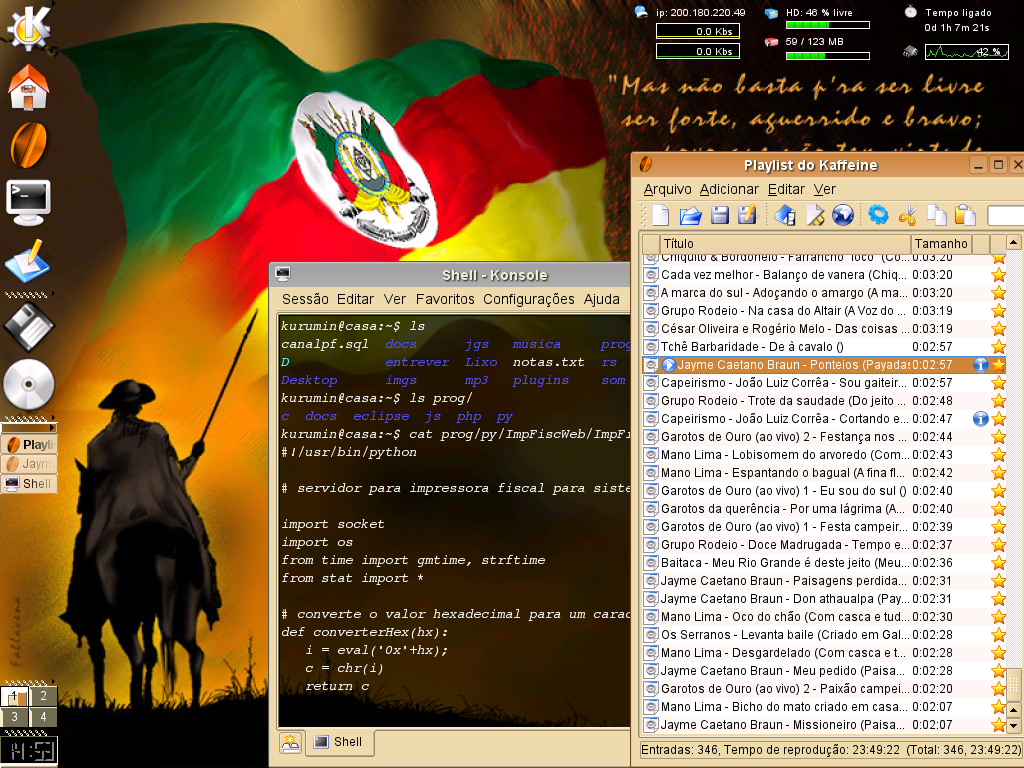Click the clipboard paste icon

click(x=965, y=215)
